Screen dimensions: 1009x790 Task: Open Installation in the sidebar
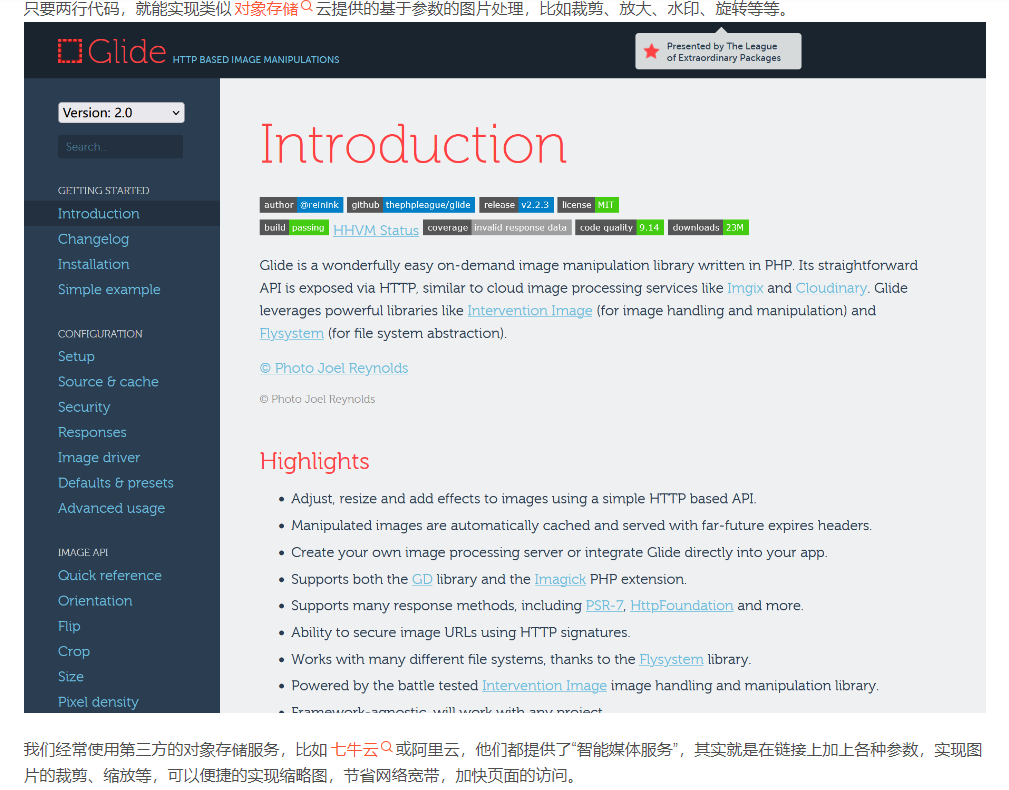[93, 264]
